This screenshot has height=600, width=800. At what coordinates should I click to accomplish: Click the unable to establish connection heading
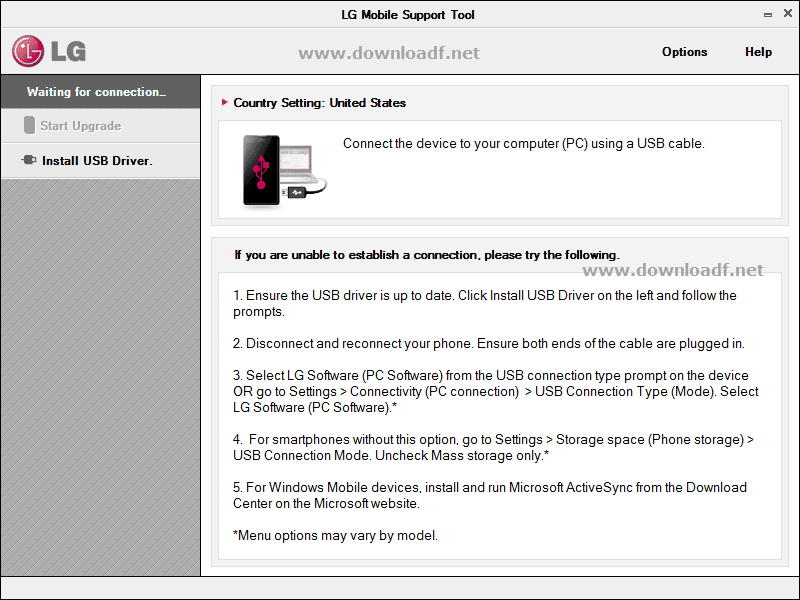coord(427,255)
